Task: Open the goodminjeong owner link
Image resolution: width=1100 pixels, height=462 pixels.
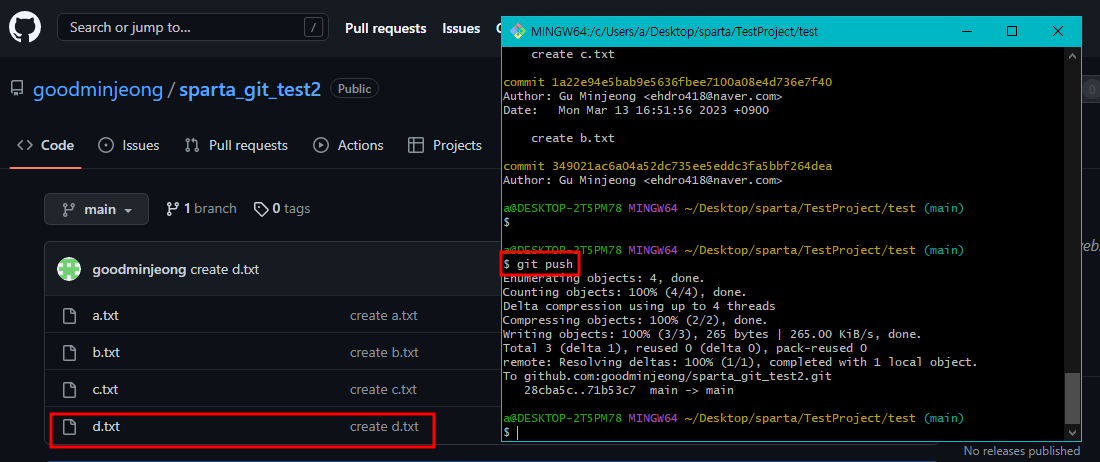Action: [98, 90]
